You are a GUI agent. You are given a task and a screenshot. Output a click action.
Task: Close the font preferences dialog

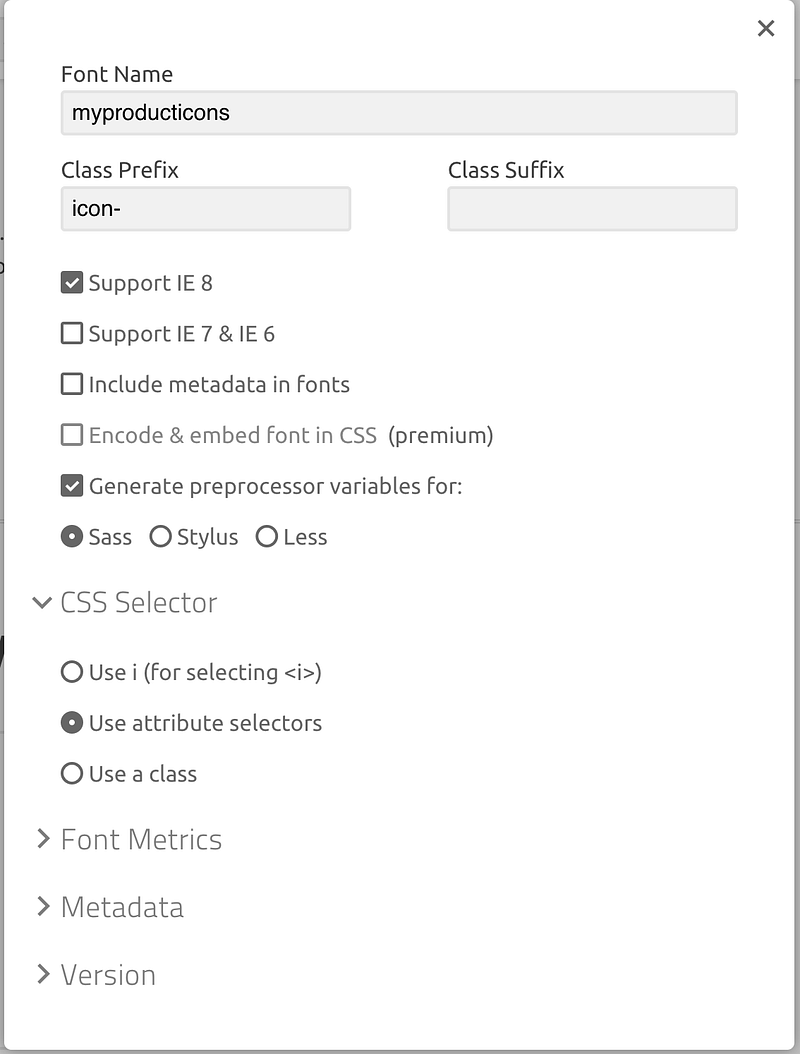766,28
